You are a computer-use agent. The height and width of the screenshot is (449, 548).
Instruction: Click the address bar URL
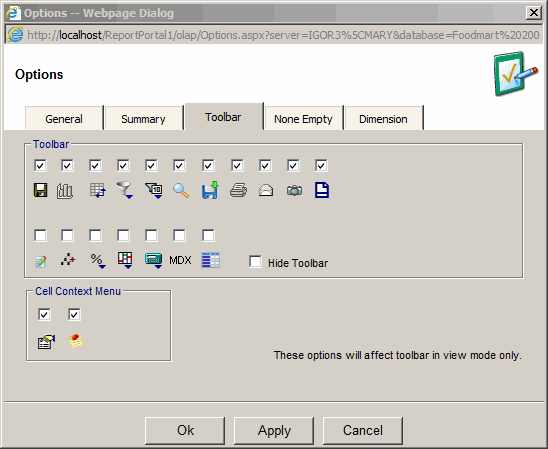point(283,35)
